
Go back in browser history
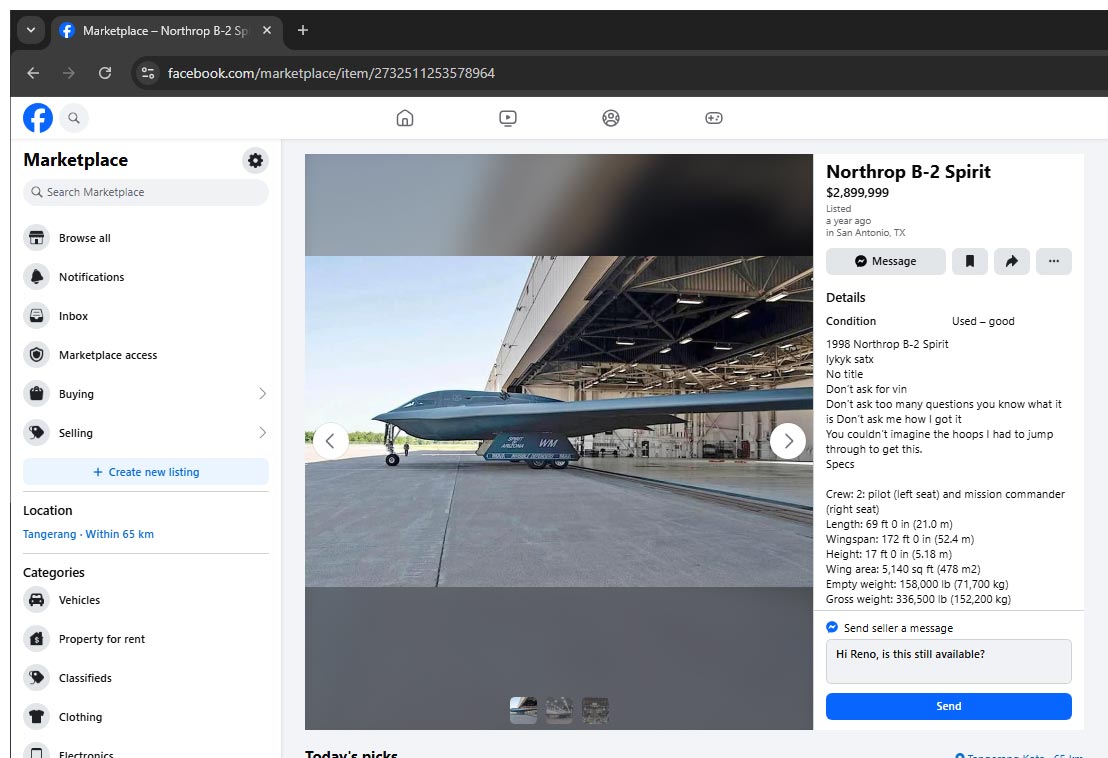coord(33,73)
